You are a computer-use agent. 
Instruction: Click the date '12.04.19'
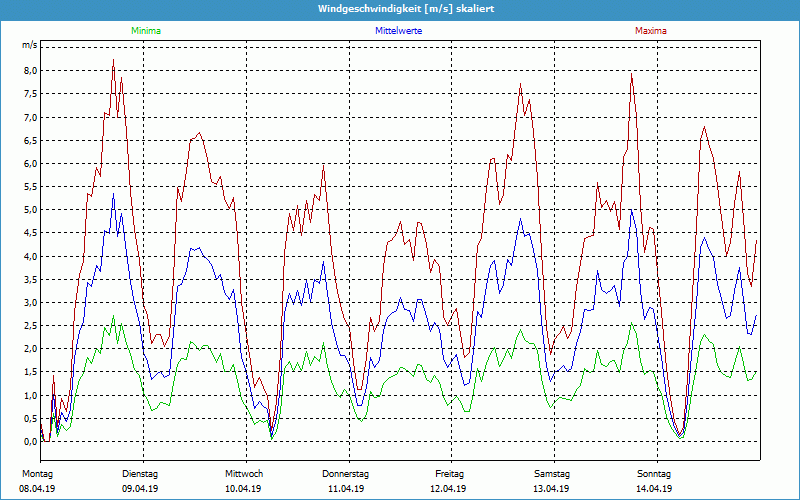click(448, 489)
